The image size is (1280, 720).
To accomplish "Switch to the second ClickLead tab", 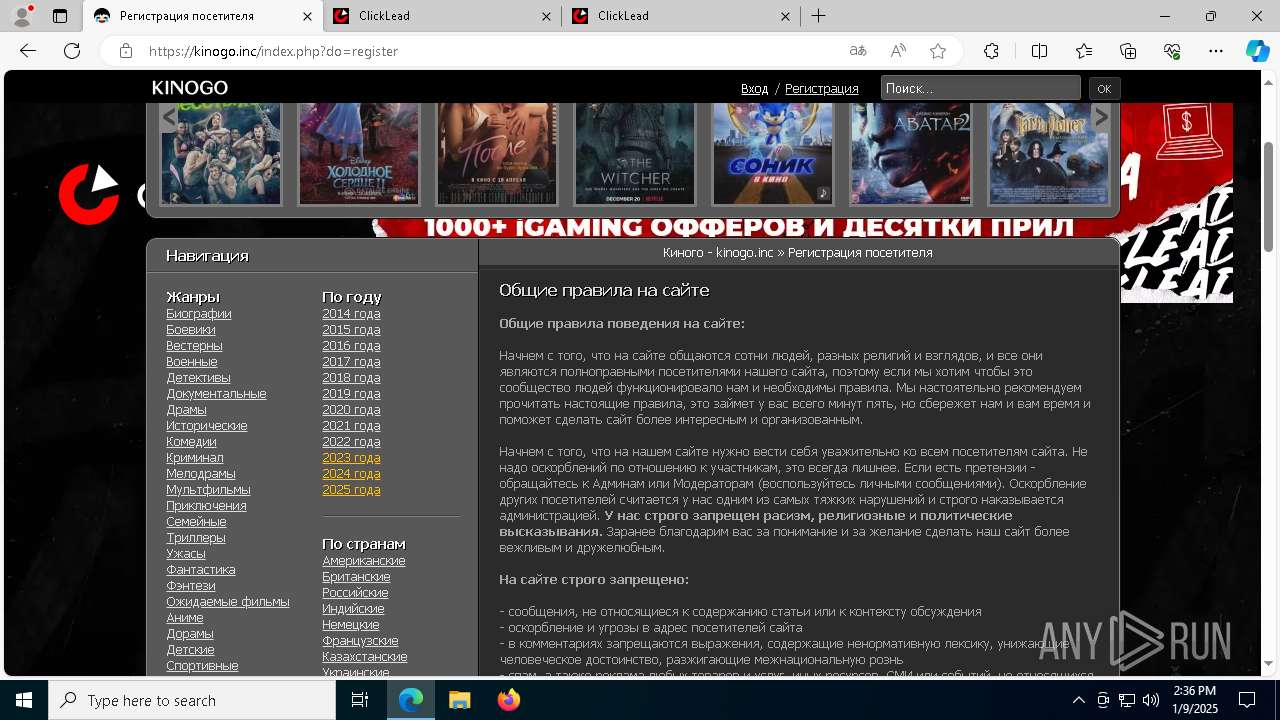I will click(441, 16).
